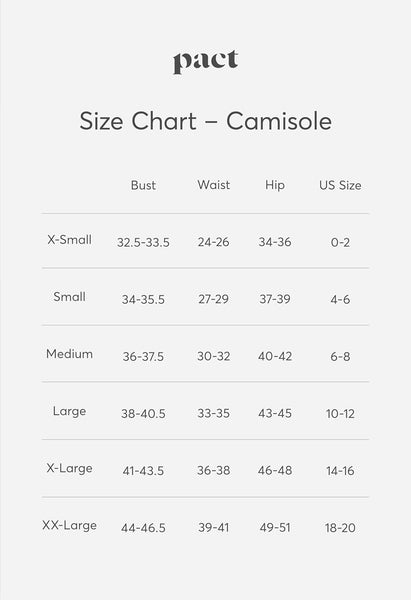The image size is (411, 600).
Task: Click the 39-41 waist measurement
Action: point(214,528)
